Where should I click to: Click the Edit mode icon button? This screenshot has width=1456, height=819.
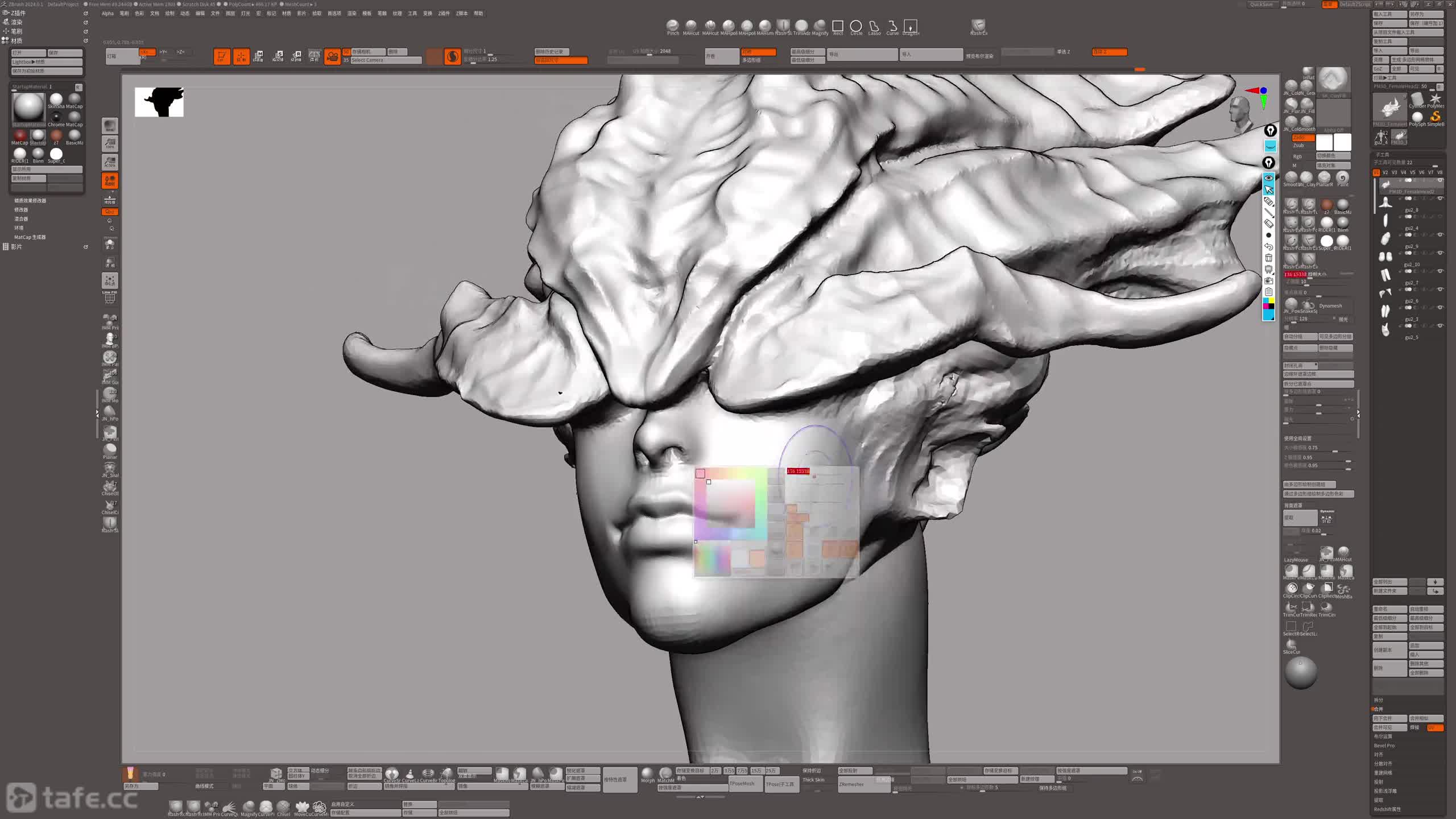tap(222, 56)
